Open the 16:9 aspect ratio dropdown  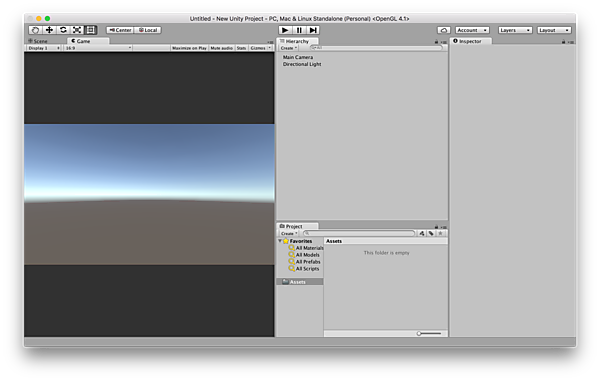click(98, 48)
